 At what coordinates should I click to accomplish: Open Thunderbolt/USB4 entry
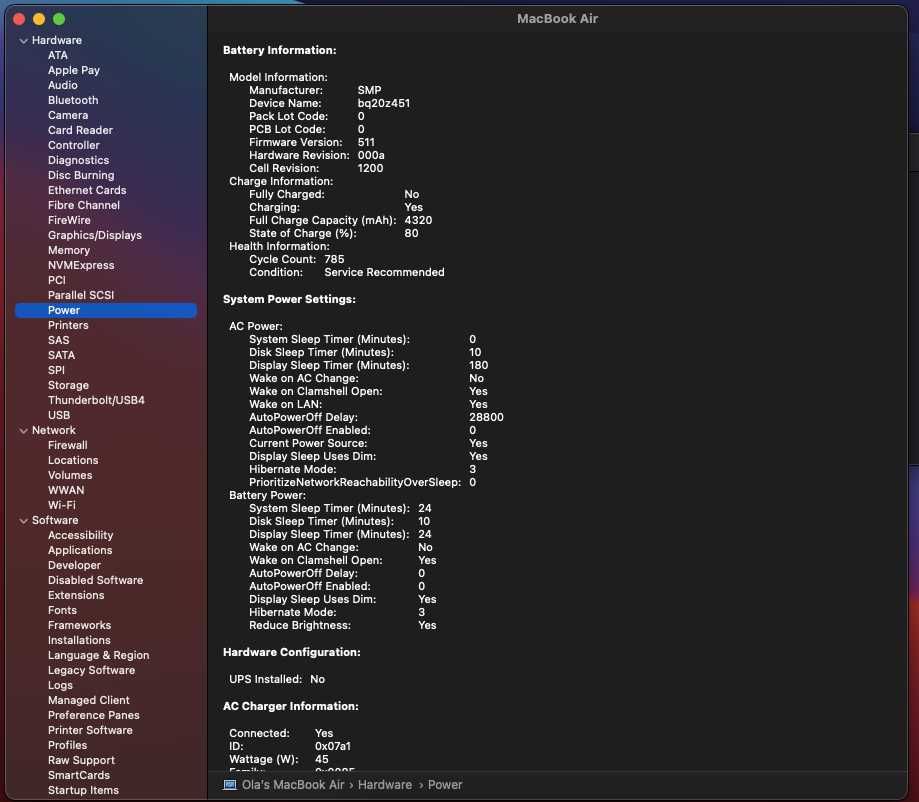coord(96,400)
